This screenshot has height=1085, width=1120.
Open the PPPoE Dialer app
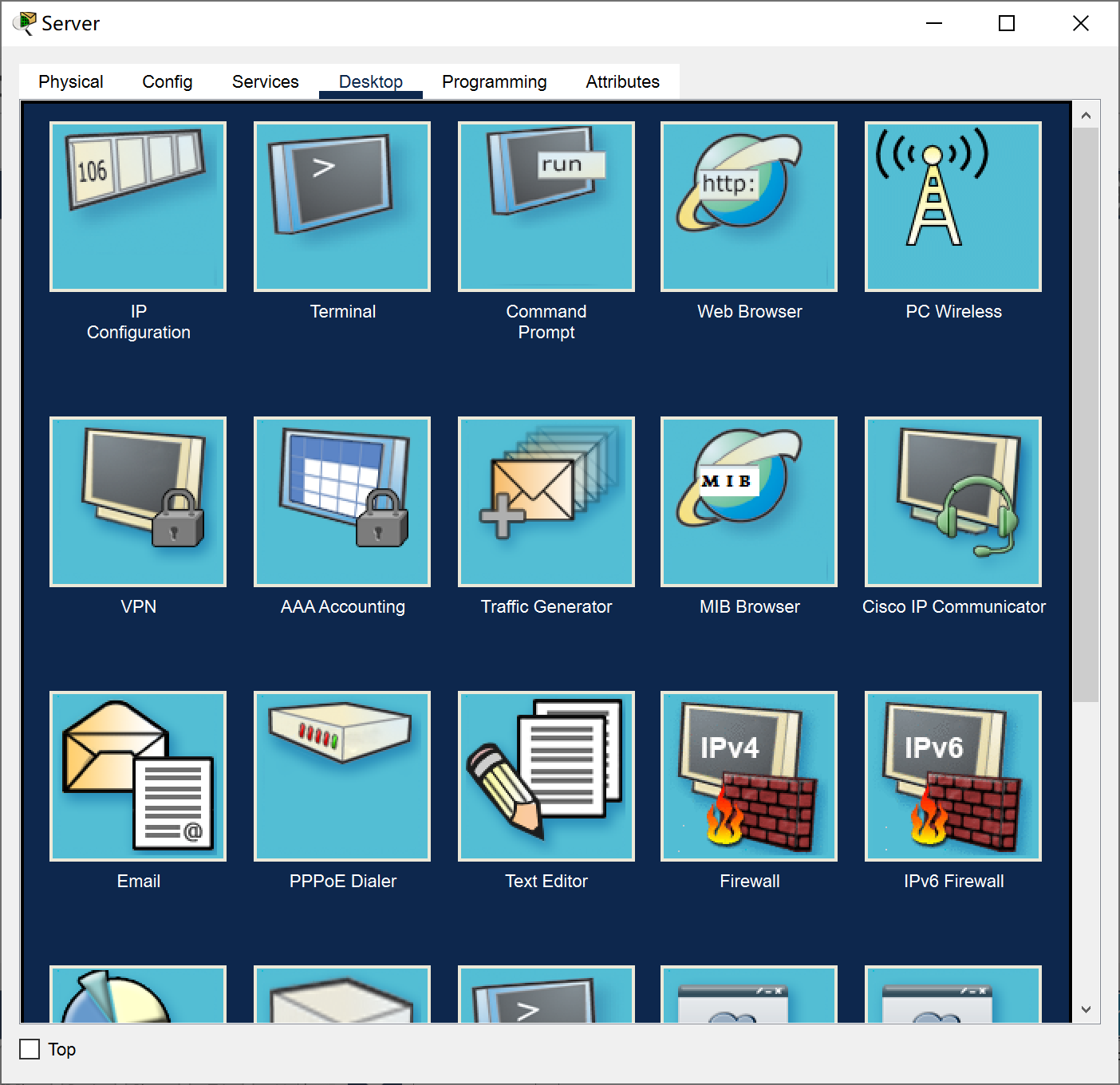pos(342,776)
